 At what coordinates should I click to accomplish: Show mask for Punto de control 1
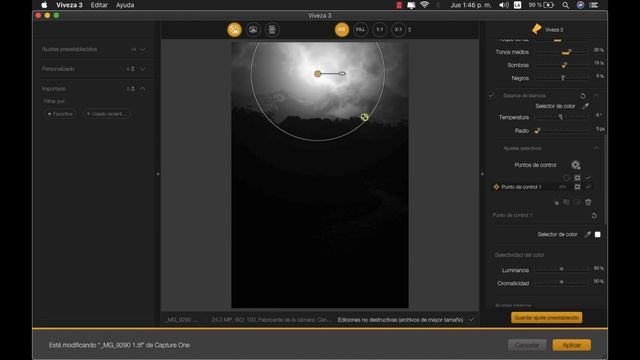[577, 187]
